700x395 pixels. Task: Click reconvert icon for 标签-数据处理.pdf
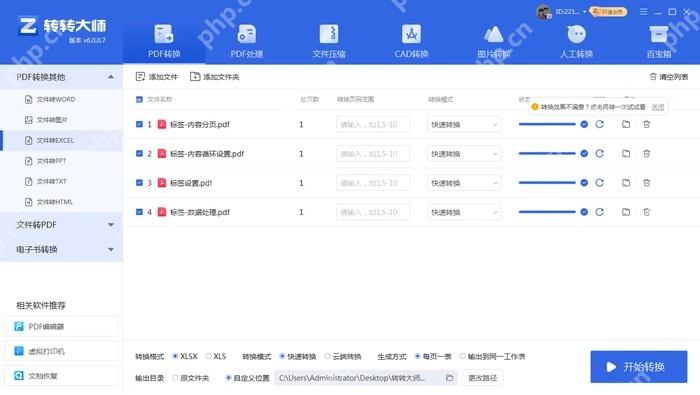[600, 212]
